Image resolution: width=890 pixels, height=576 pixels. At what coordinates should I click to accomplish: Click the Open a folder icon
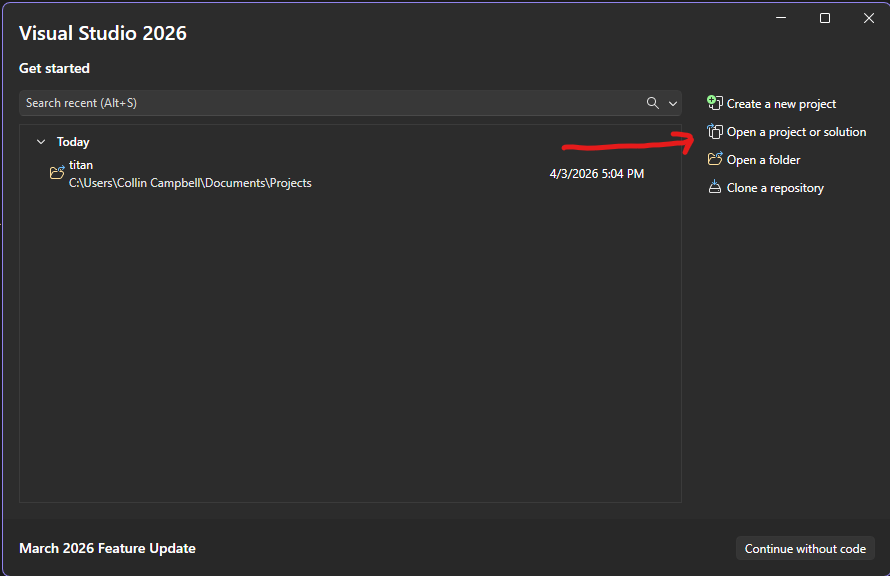coord(715,159)
